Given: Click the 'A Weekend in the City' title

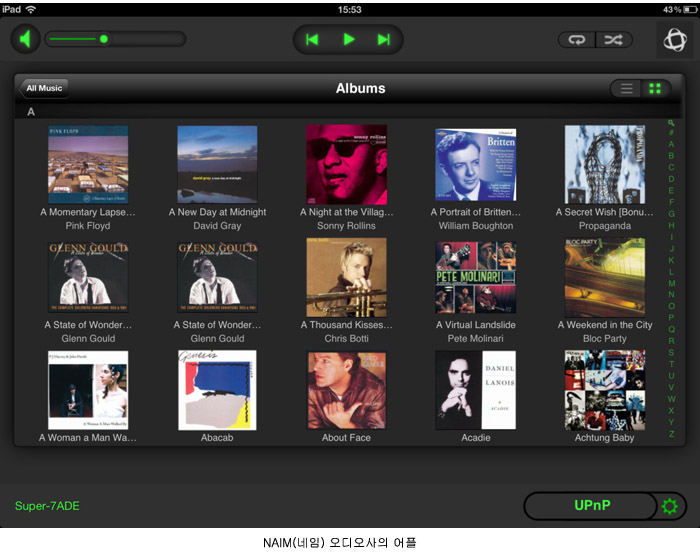Looking at the screenshot, I should click(605, 325).
